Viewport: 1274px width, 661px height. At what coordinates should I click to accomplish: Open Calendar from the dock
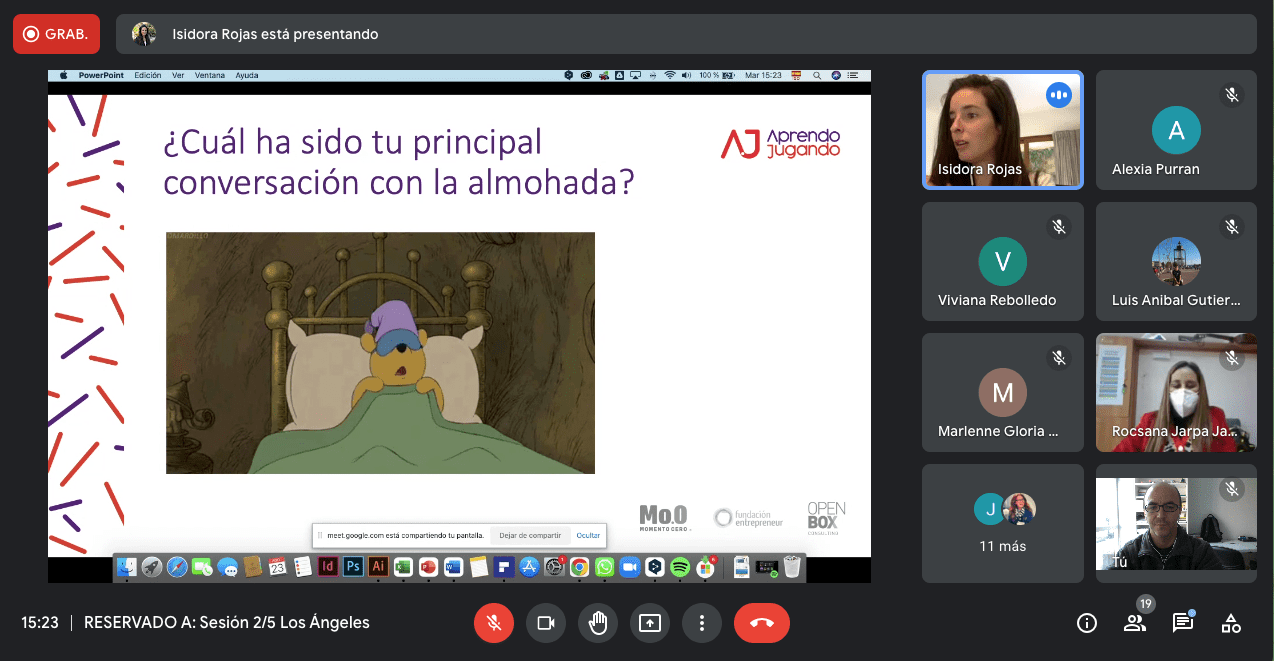click(277, 567)
